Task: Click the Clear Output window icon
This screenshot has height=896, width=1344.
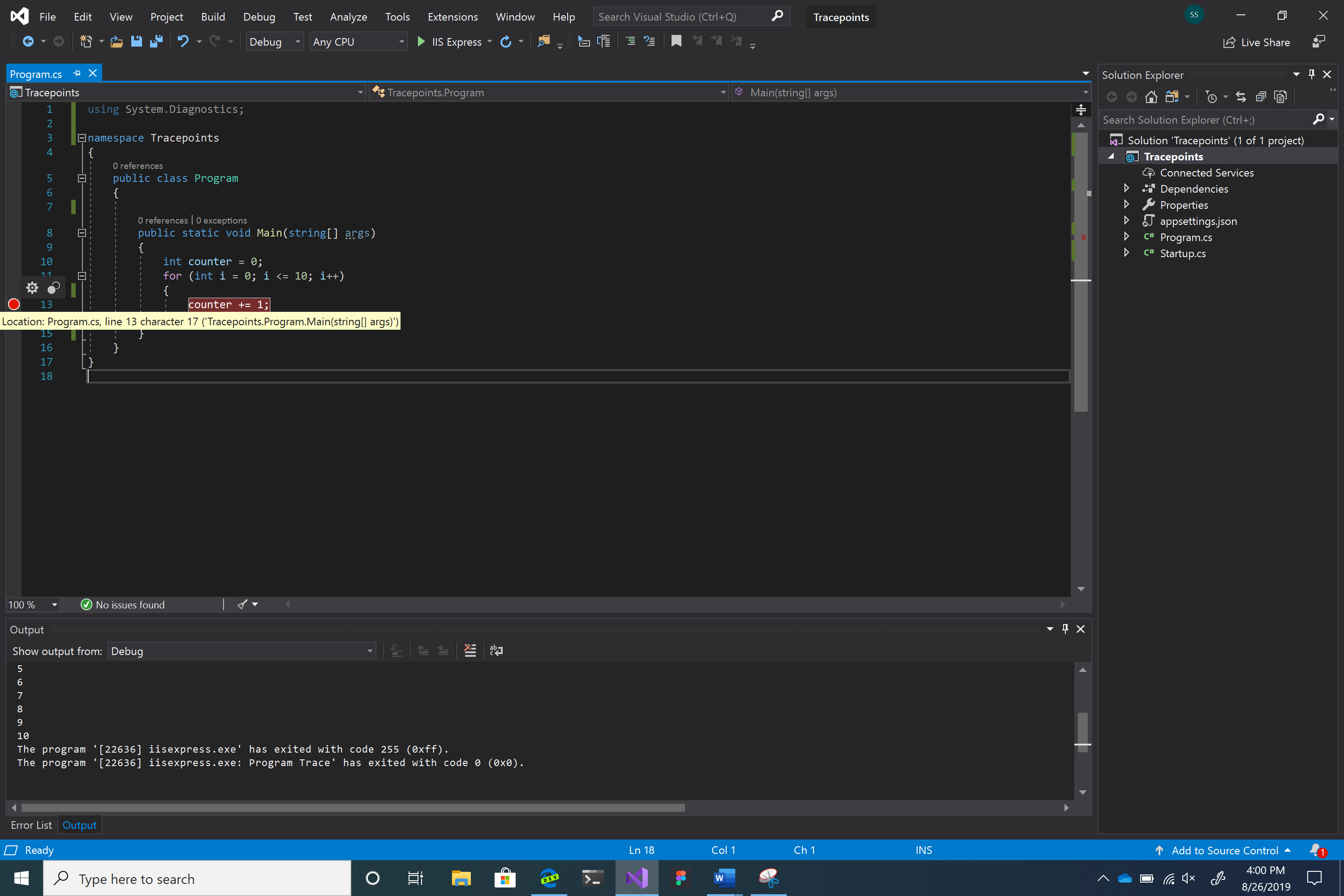Action: (x=470, y=651)
